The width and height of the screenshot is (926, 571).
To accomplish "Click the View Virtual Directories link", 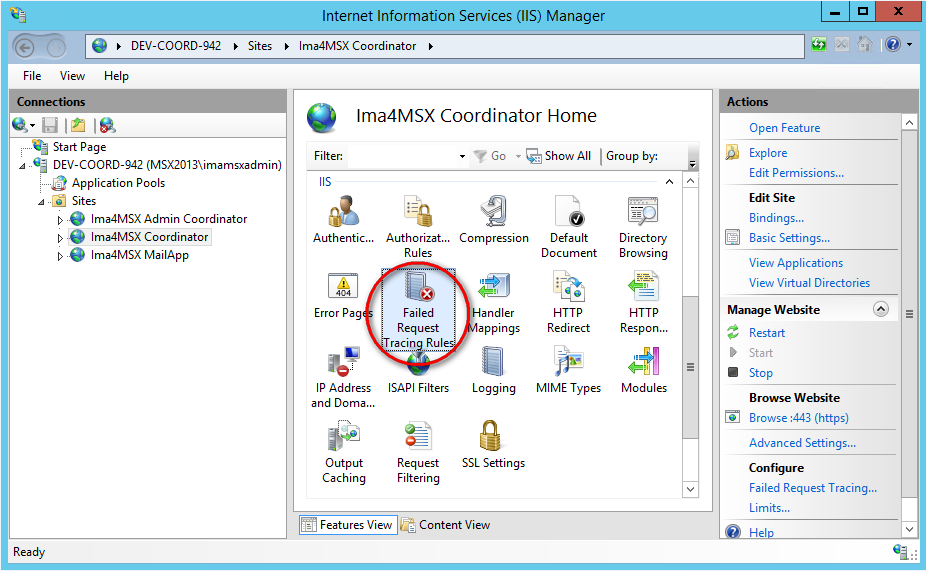I will point(809,282).
